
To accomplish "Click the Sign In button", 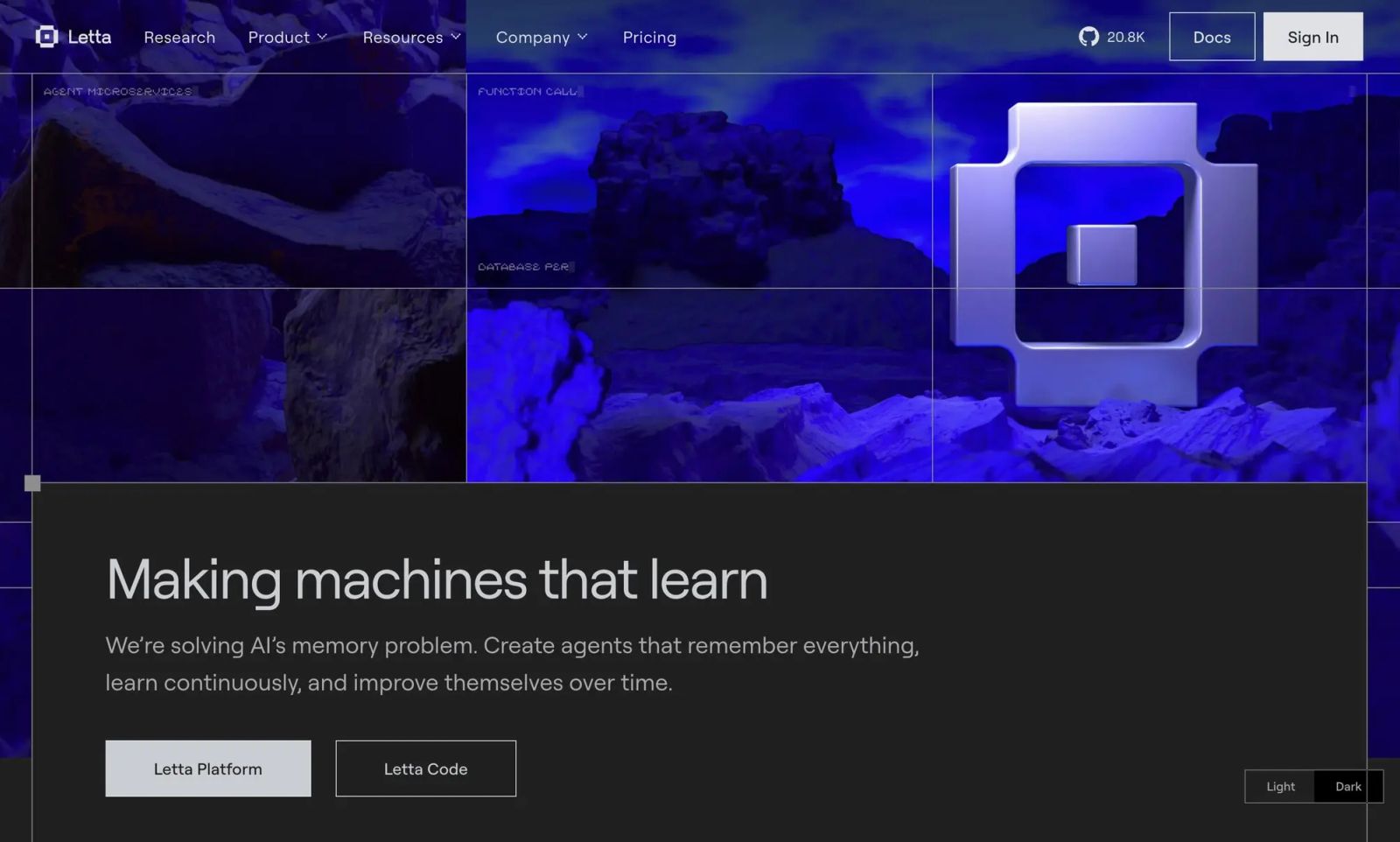I will (1312, 37).
